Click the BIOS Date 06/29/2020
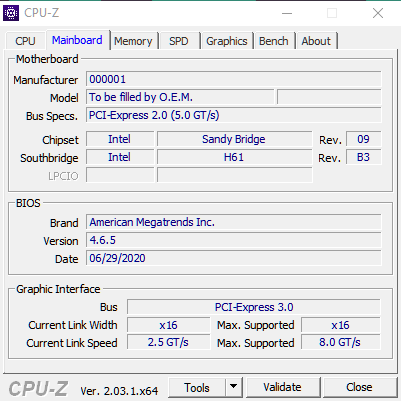Viewport: 401px width, 401px height. tap(234, 258)
